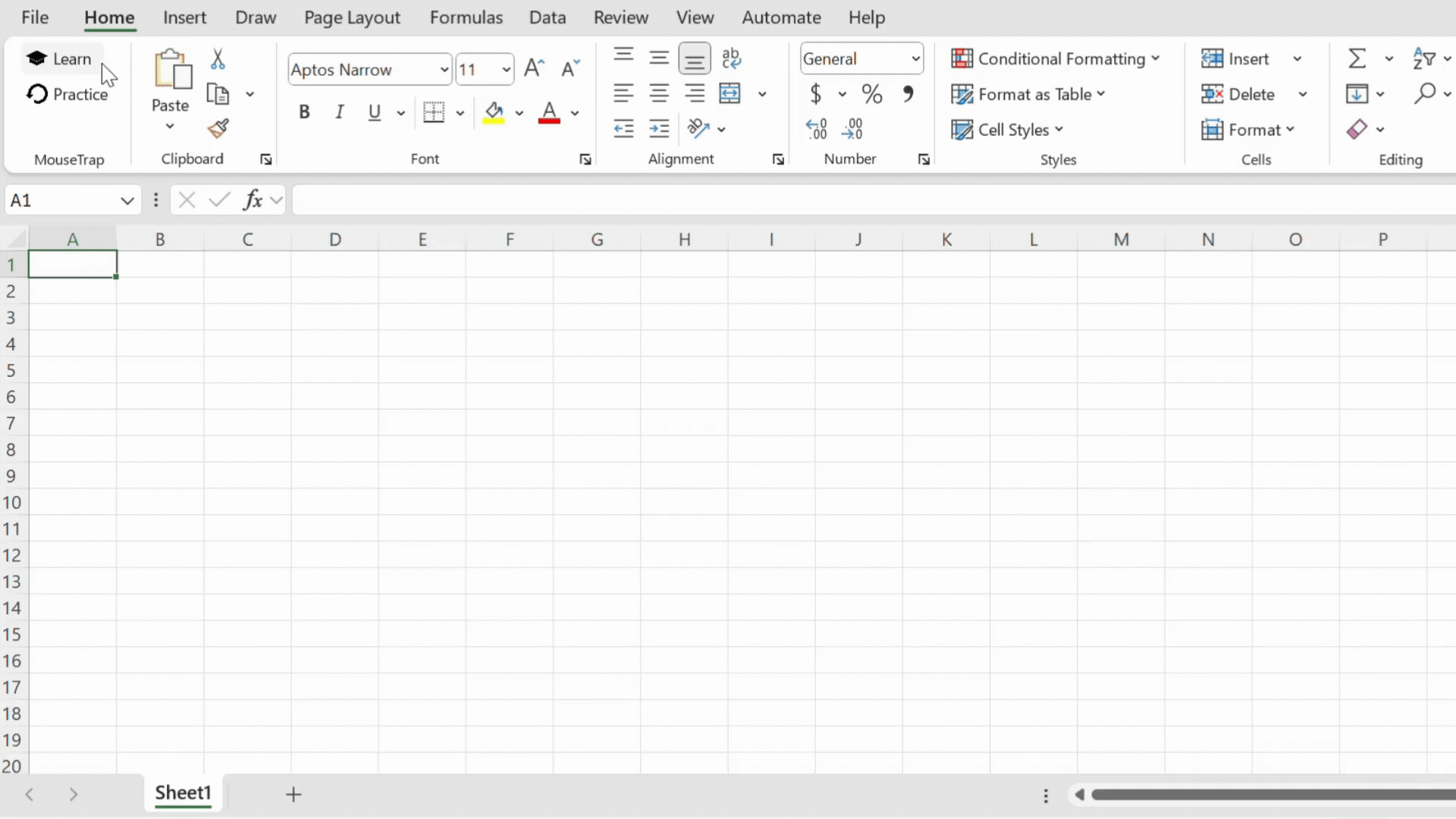Click the new sheet plus button
The height and width of the screenshot is (819, 1456).
coord(293,794)
